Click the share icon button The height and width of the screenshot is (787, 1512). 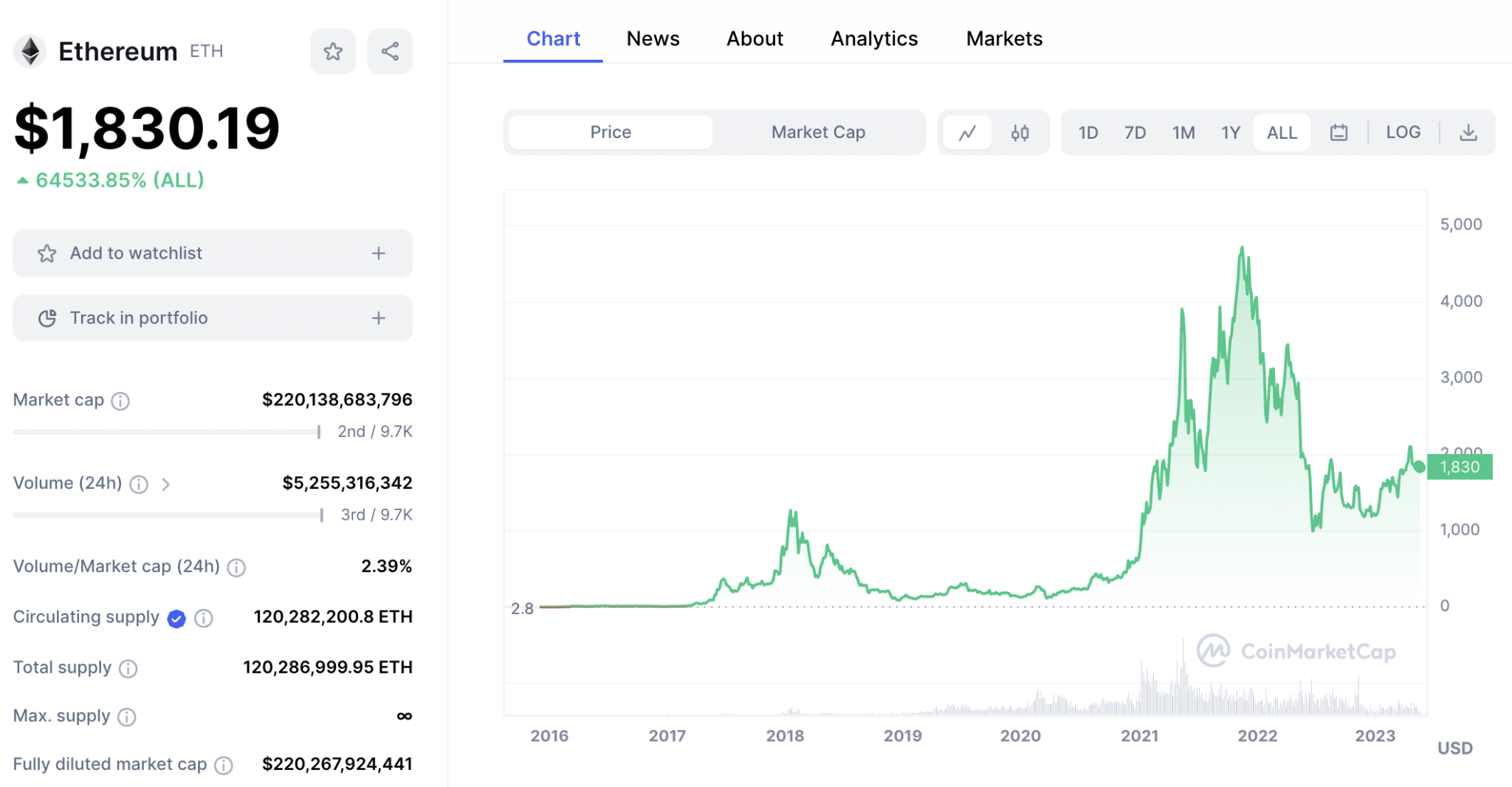[x=390, y=51]
